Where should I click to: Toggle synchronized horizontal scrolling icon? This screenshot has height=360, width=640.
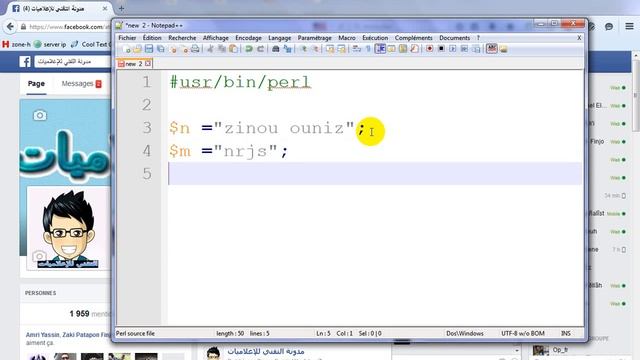342,49
